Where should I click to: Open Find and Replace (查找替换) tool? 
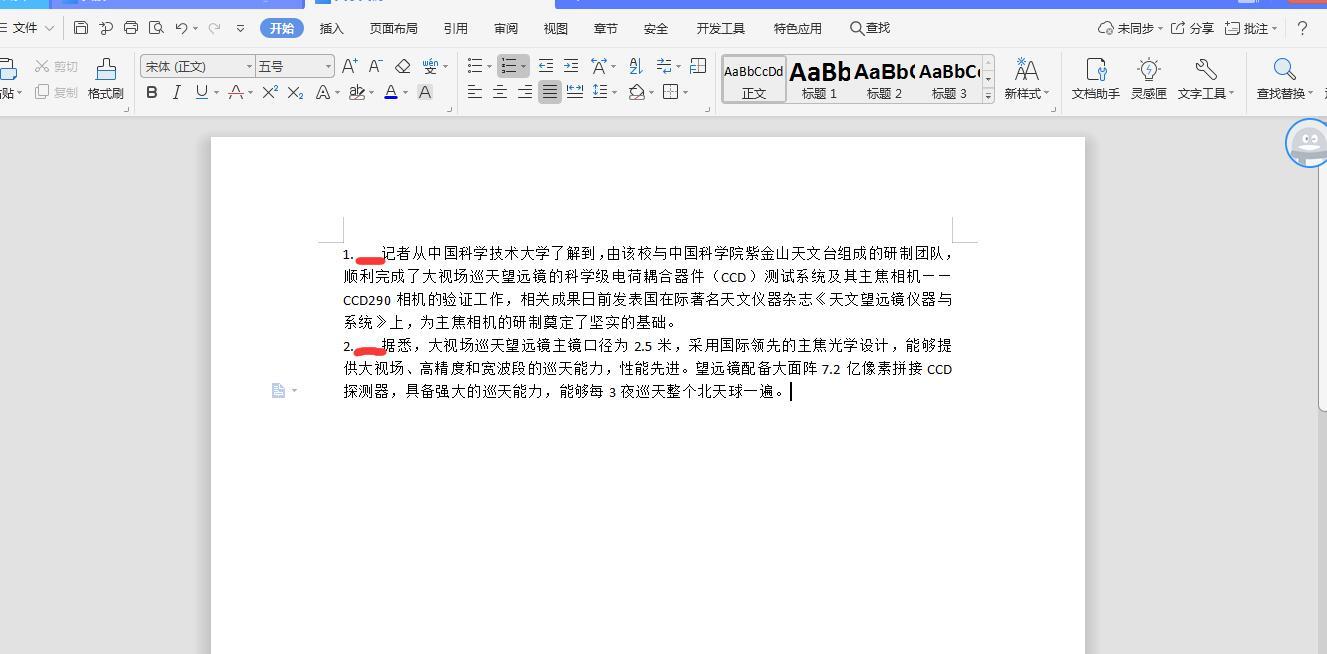(1284, 78)
